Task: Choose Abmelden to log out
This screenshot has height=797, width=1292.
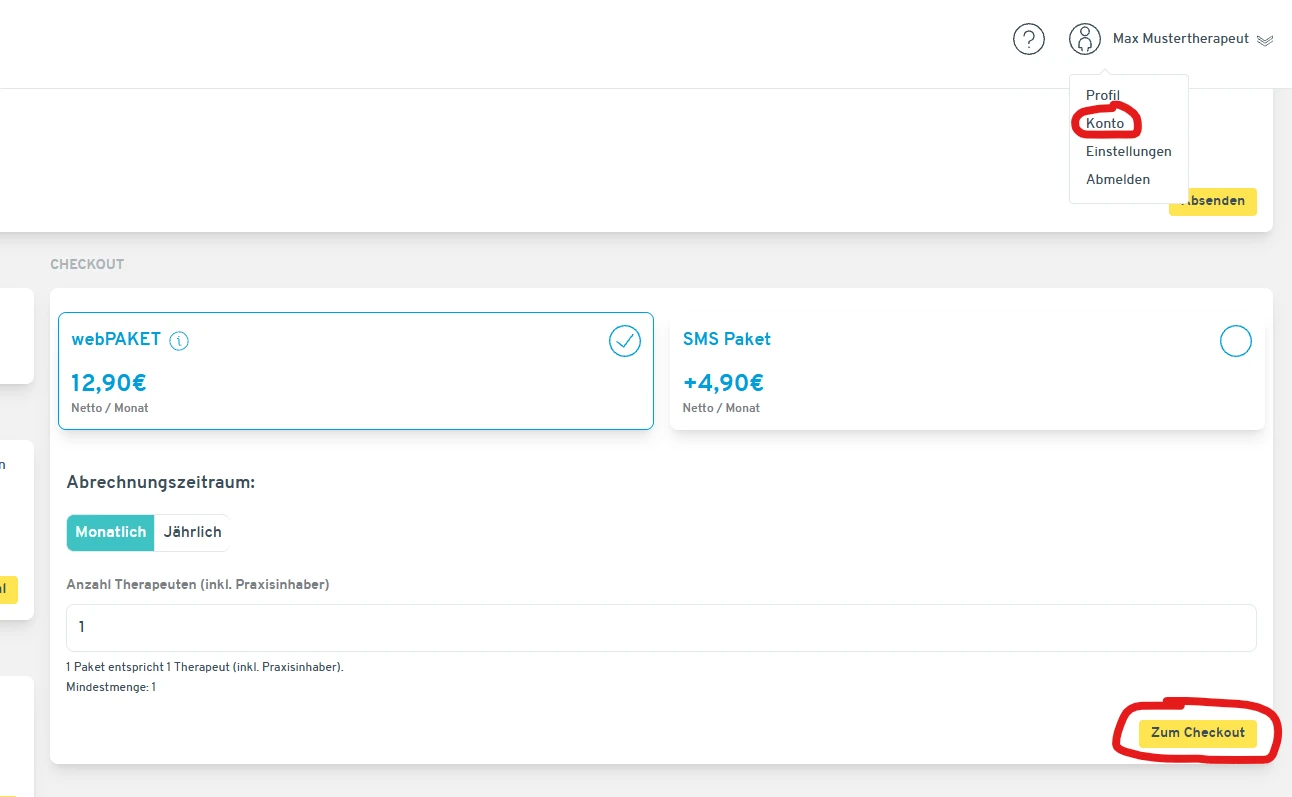Action: [1118, 179]
